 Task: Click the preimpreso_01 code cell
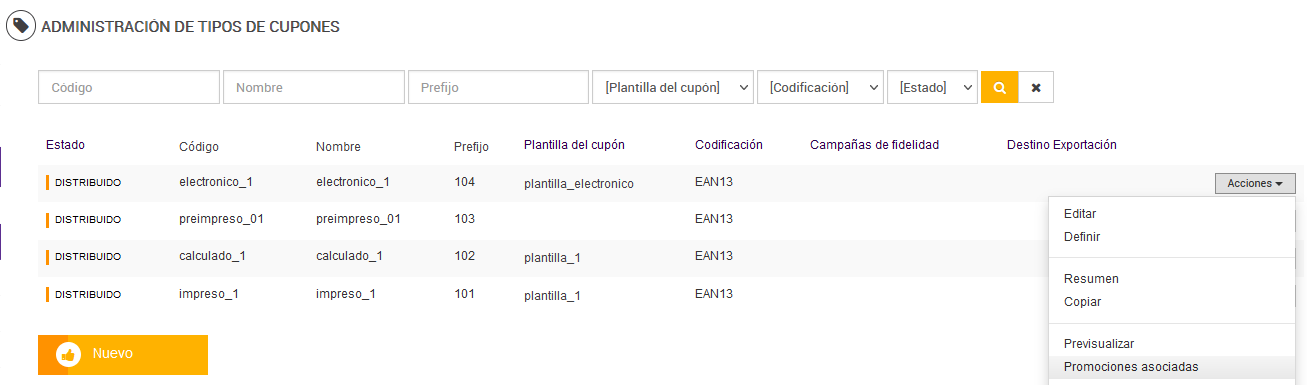[222, 219]
